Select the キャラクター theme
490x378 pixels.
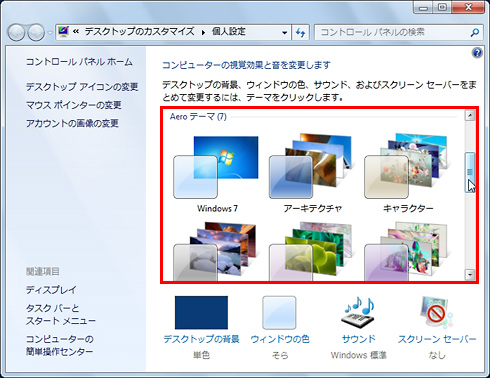407,173
